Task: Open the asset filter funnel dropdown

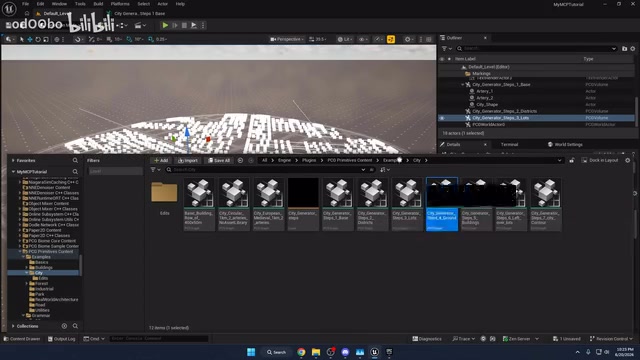Action: (x=155, y=170)
